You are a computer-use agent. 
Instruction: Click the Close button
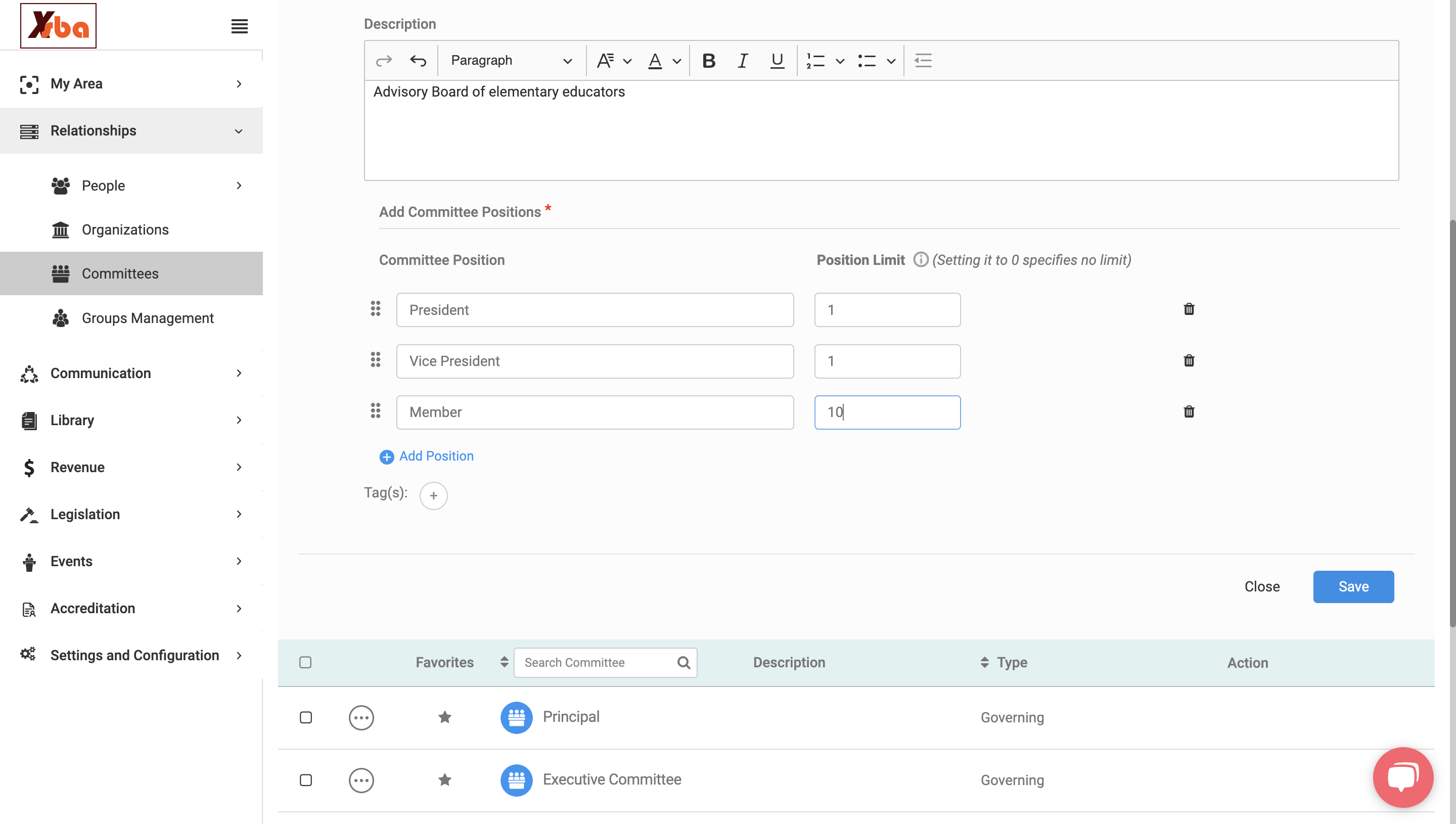tap(1261, 586)
